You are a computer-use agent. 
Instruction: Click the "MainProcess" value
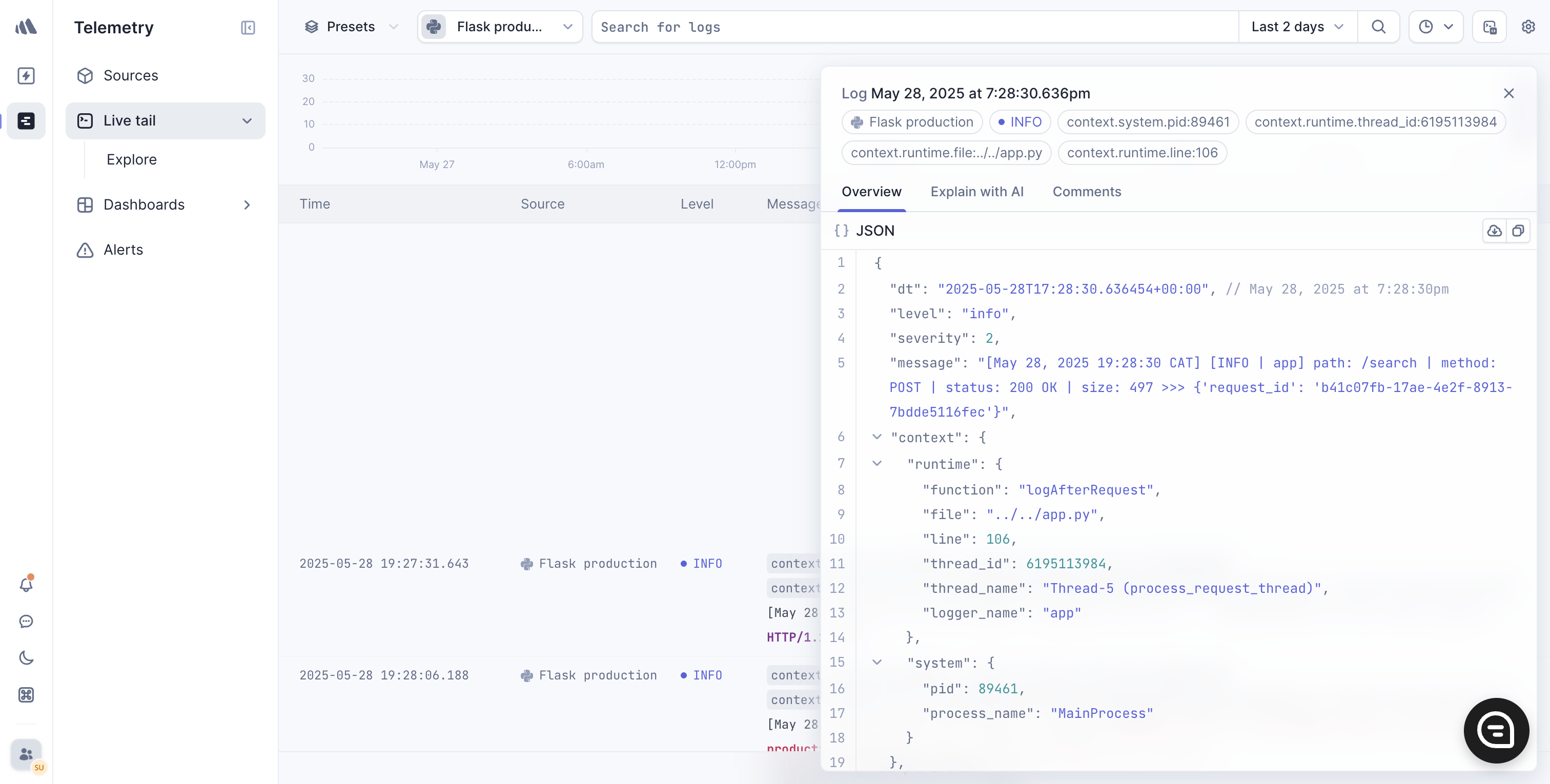coord(1102,713)
